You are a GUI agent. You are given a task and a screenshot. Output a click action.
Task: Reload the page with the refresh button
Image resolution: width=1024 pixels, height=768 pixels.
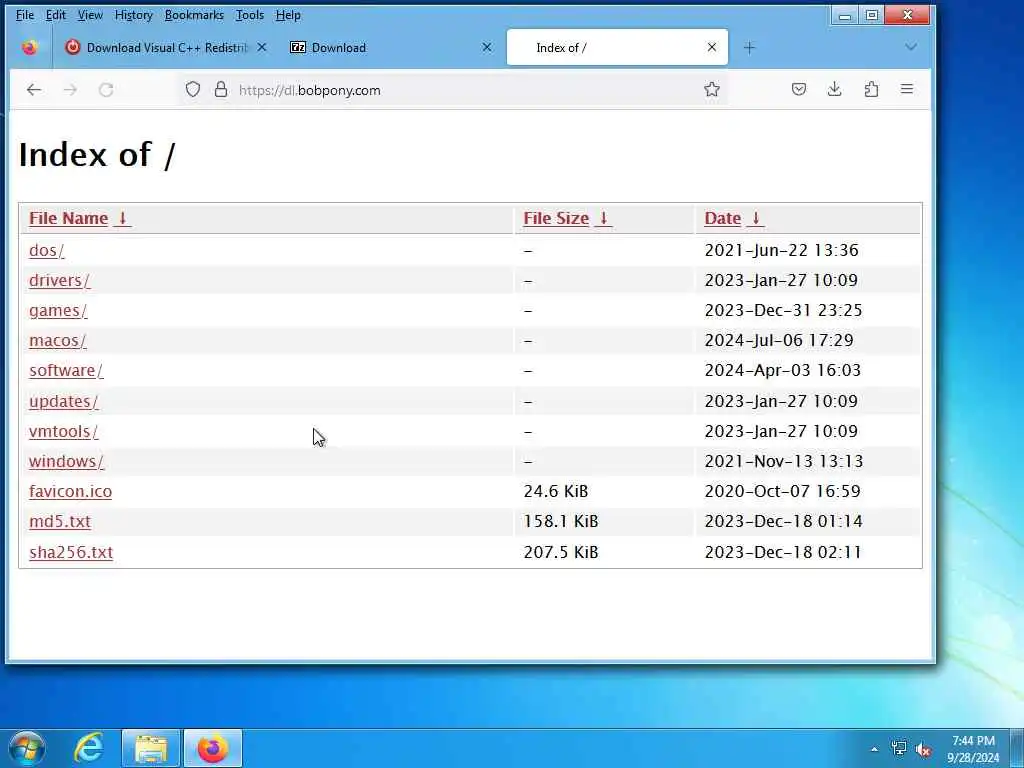(106, 90)
